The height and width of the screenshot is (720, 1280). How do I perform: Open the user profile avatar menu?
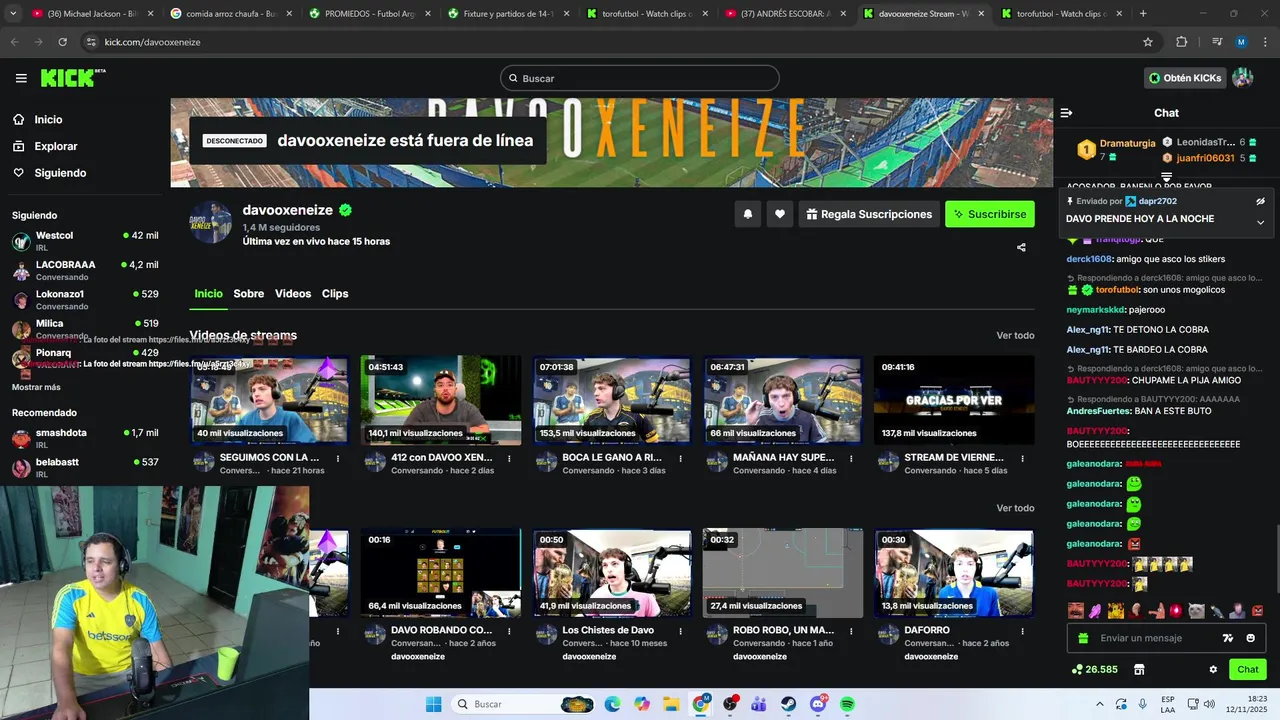click(x=1243, y=78)
